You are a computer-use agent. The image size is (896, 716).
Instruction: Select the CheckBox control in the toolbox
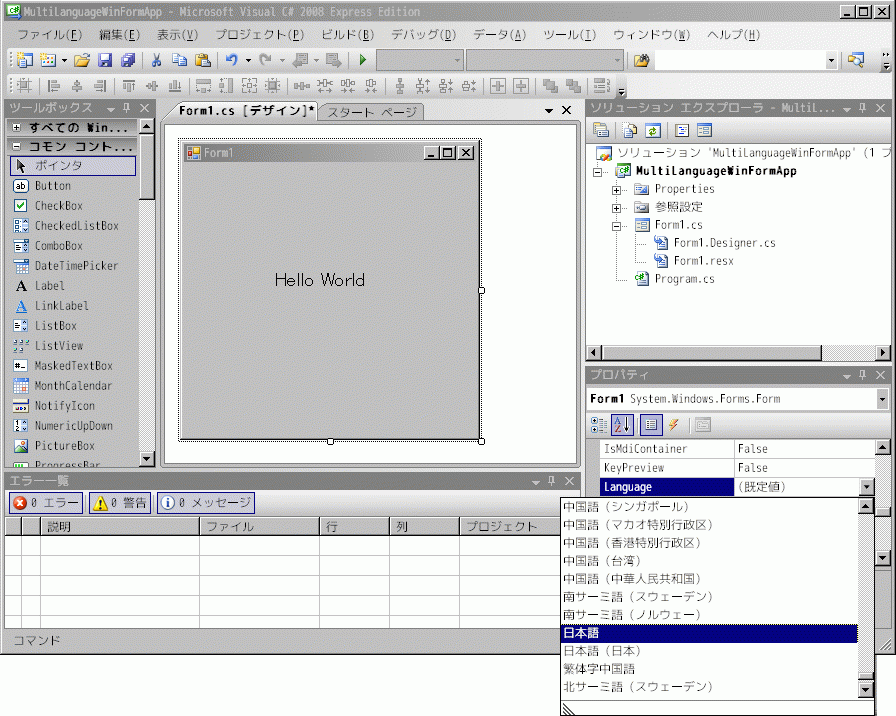coord(73,206)
